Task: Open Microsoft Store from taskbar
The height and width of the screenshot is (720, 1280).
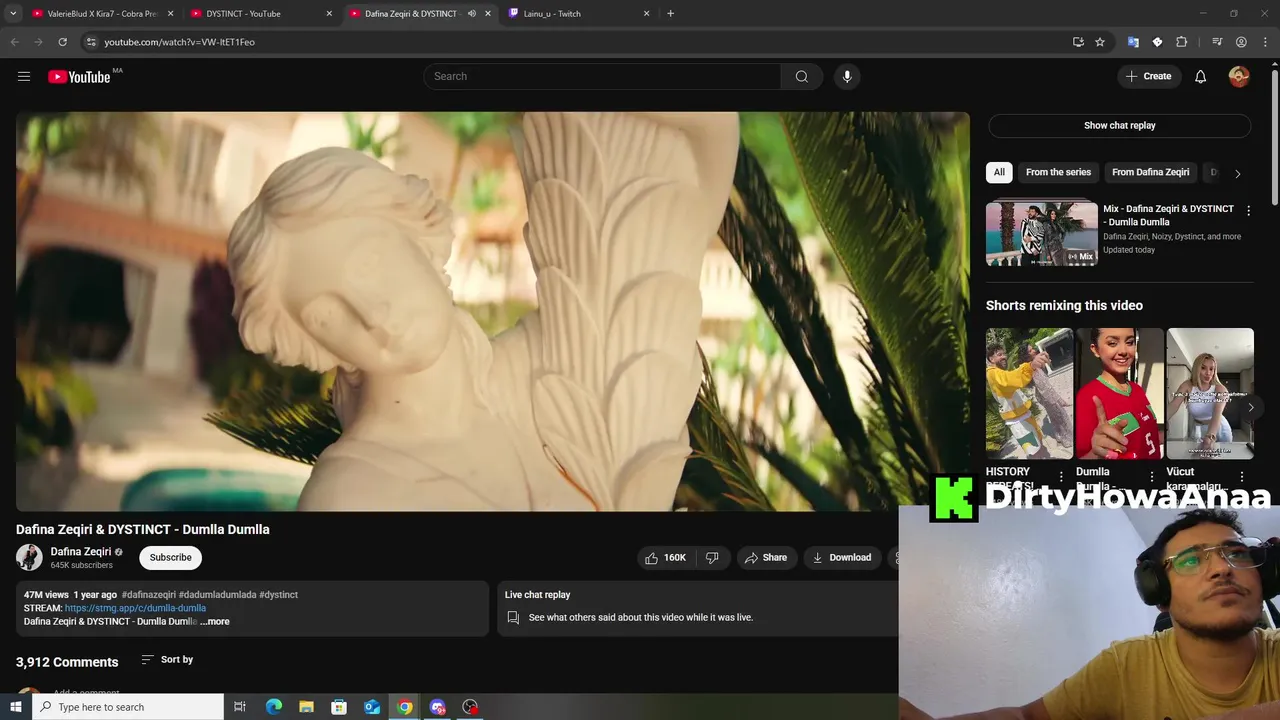Action: pos(339,707)
